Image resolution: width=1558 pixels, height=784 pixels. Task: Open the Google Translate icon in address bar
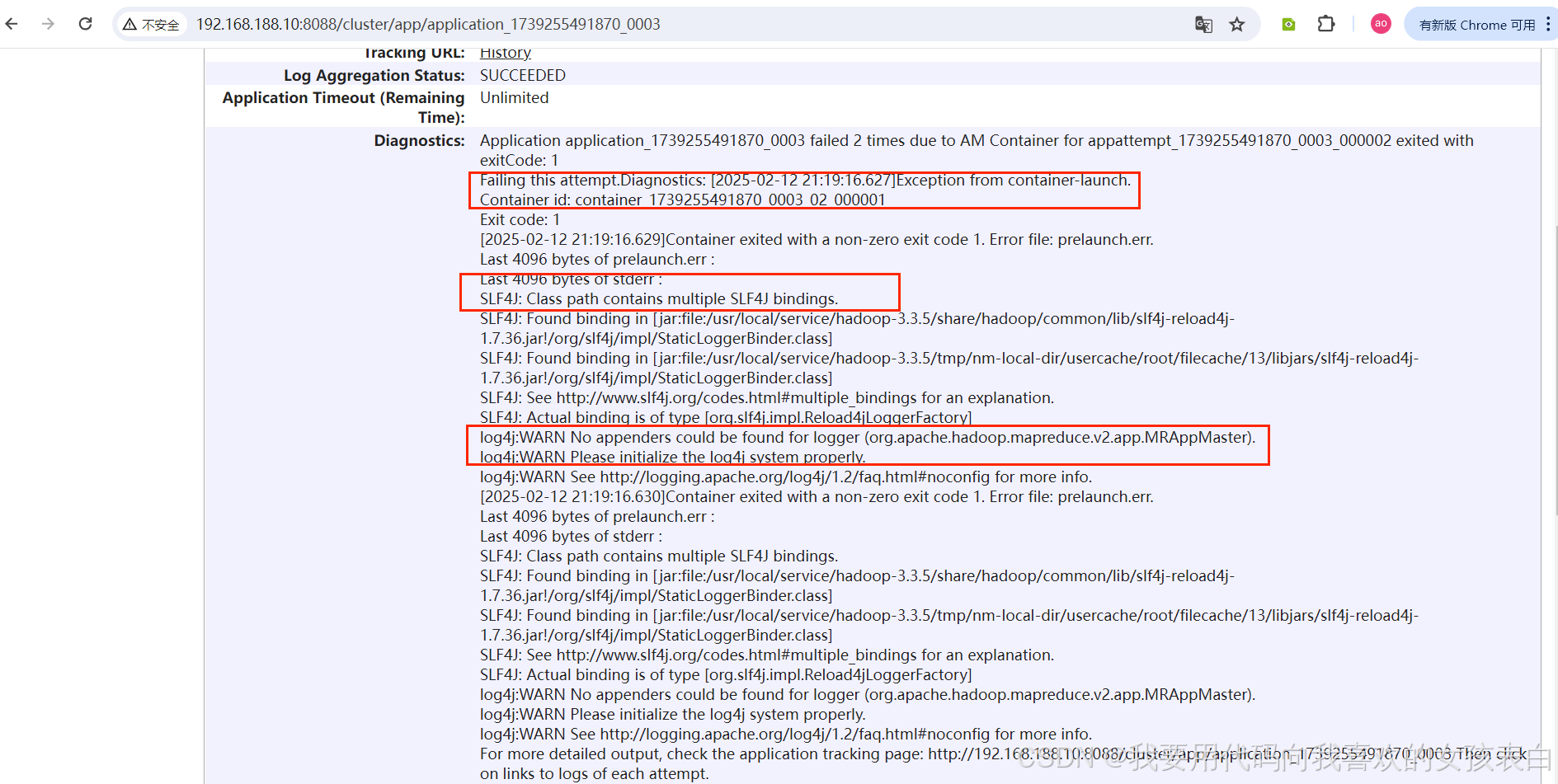click(1204, 24)
